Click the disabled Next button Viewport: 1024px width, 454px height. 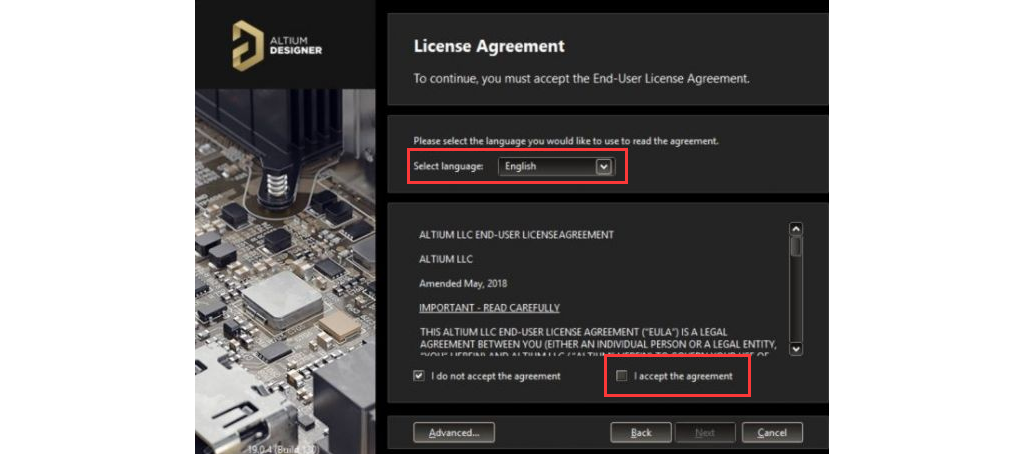705,432
